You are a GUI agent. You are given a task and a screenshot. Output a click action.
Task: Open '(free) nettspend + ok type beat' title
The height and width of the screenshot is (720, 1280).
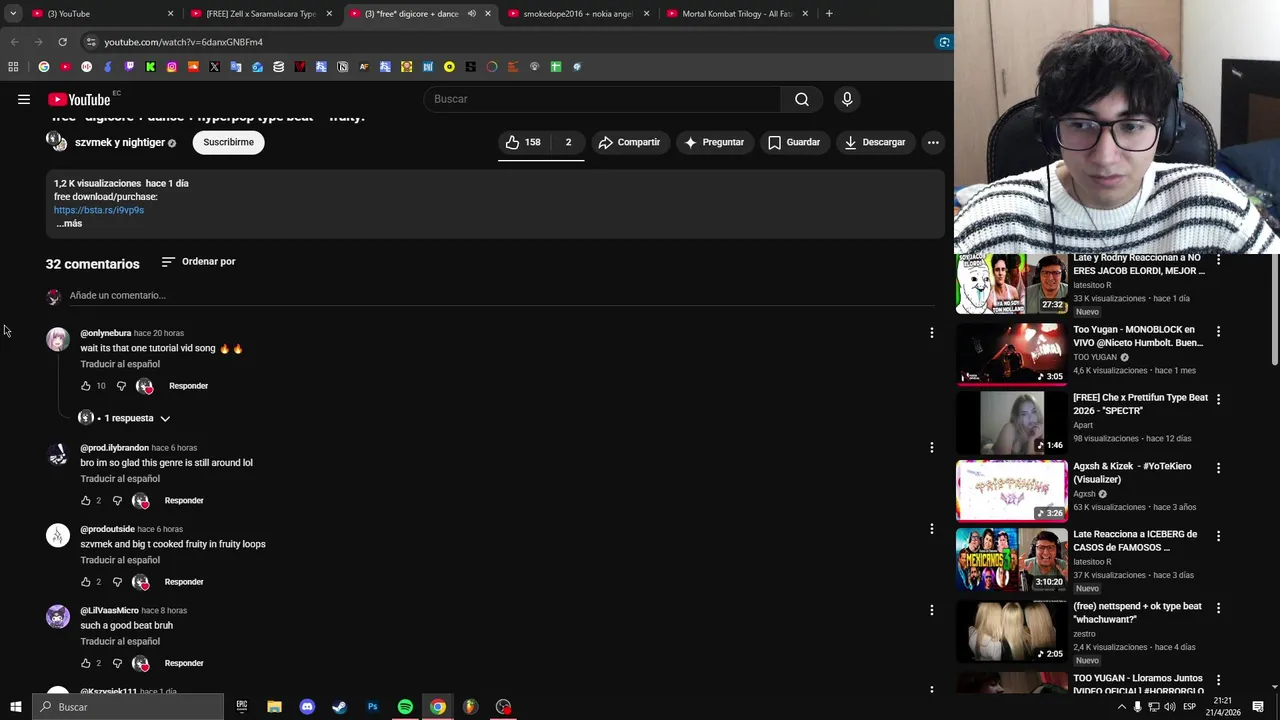1137,613
